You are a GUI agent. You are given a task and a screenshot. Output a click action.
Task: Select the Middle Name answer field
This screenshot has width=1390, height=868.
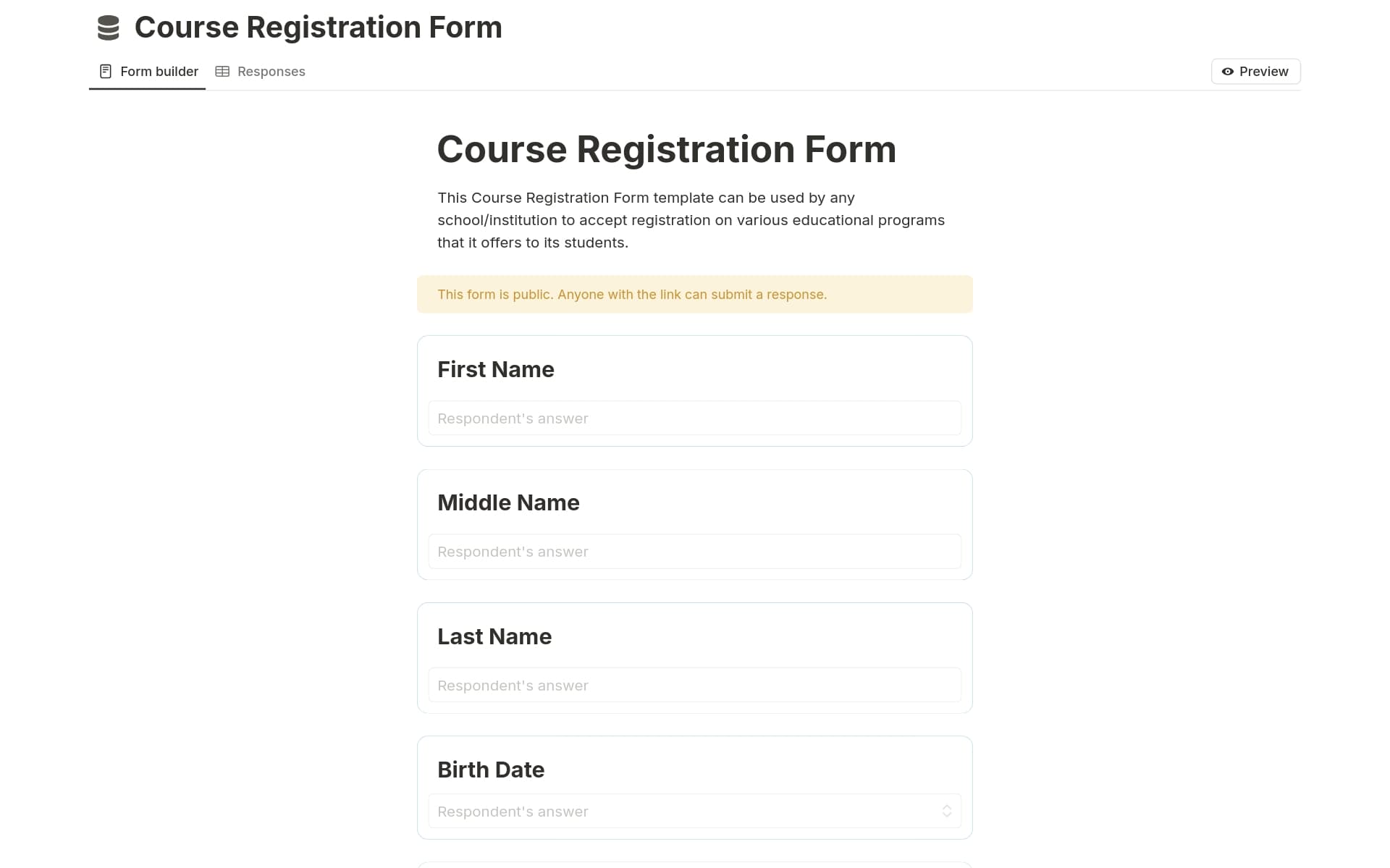694,551
